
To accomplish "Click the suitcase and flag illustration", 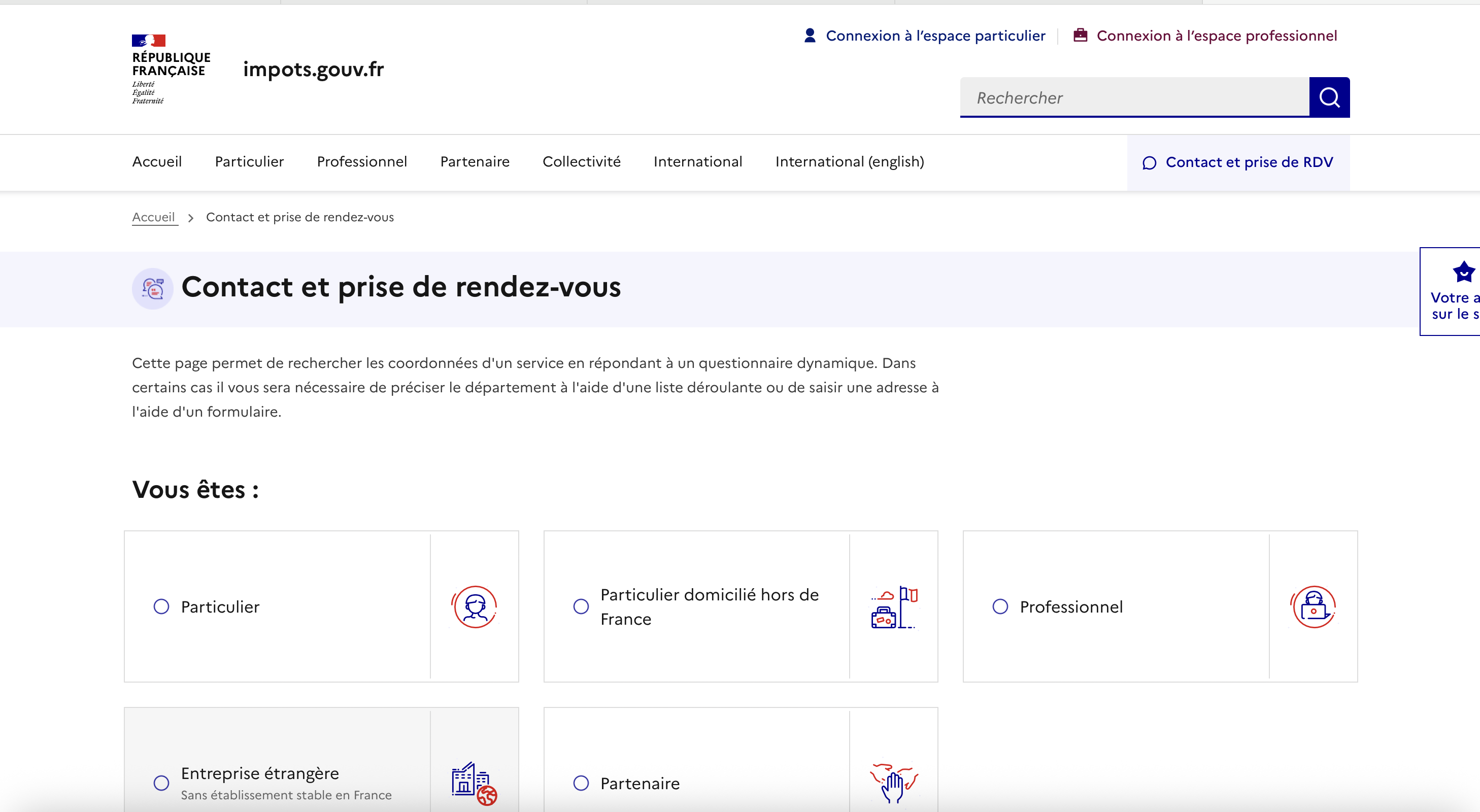I will point(894,607).
